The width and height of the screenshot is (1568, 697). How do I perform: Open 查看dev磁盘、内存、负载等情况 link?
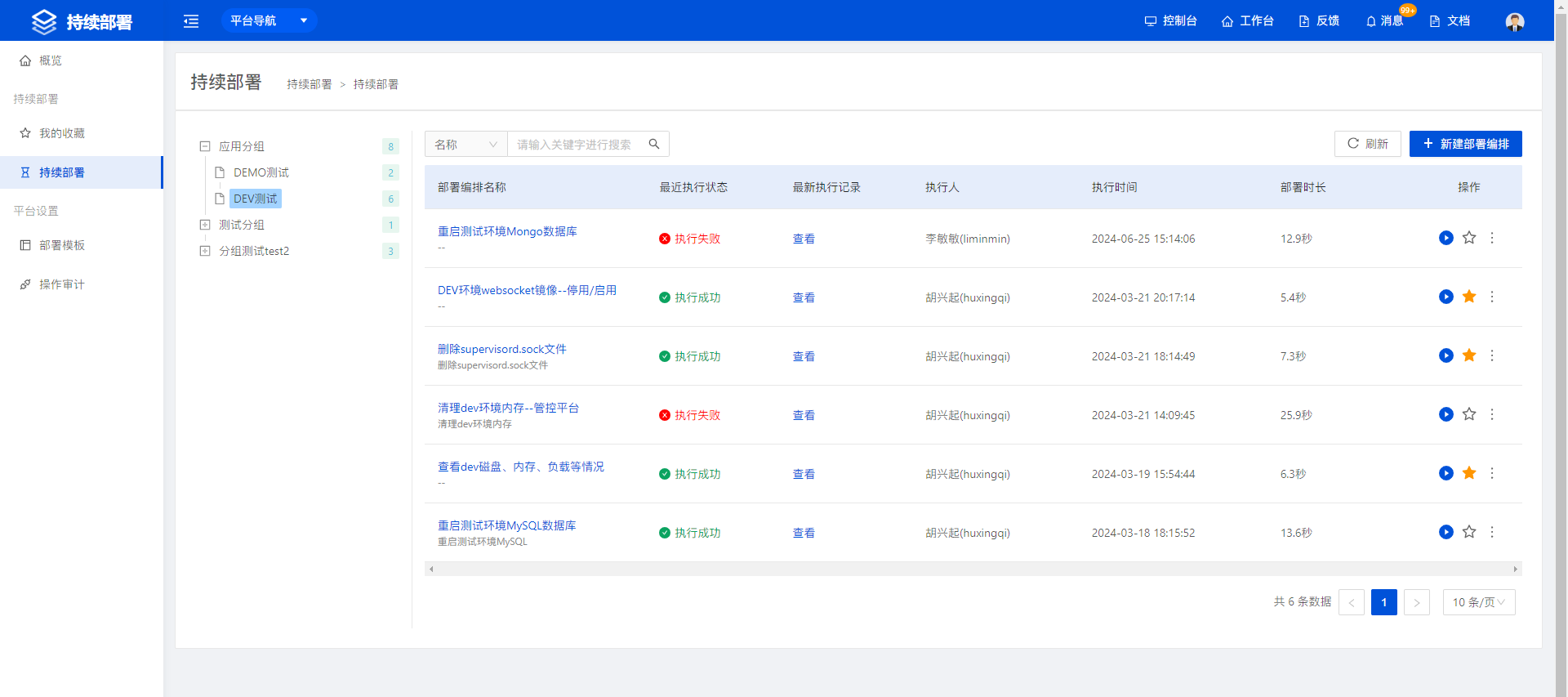click(521, 467)
